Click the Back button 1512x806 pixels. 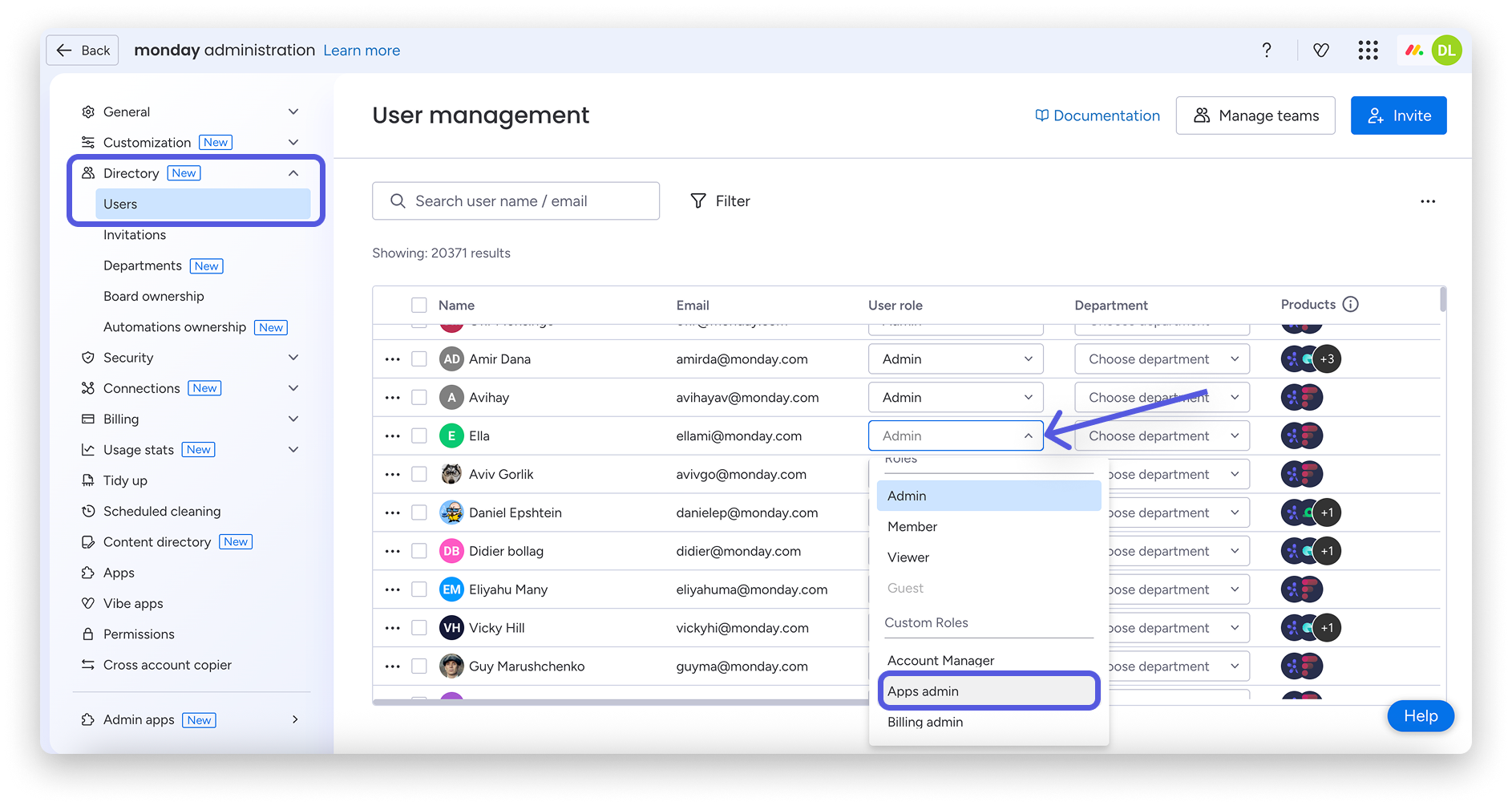point(83,51)
